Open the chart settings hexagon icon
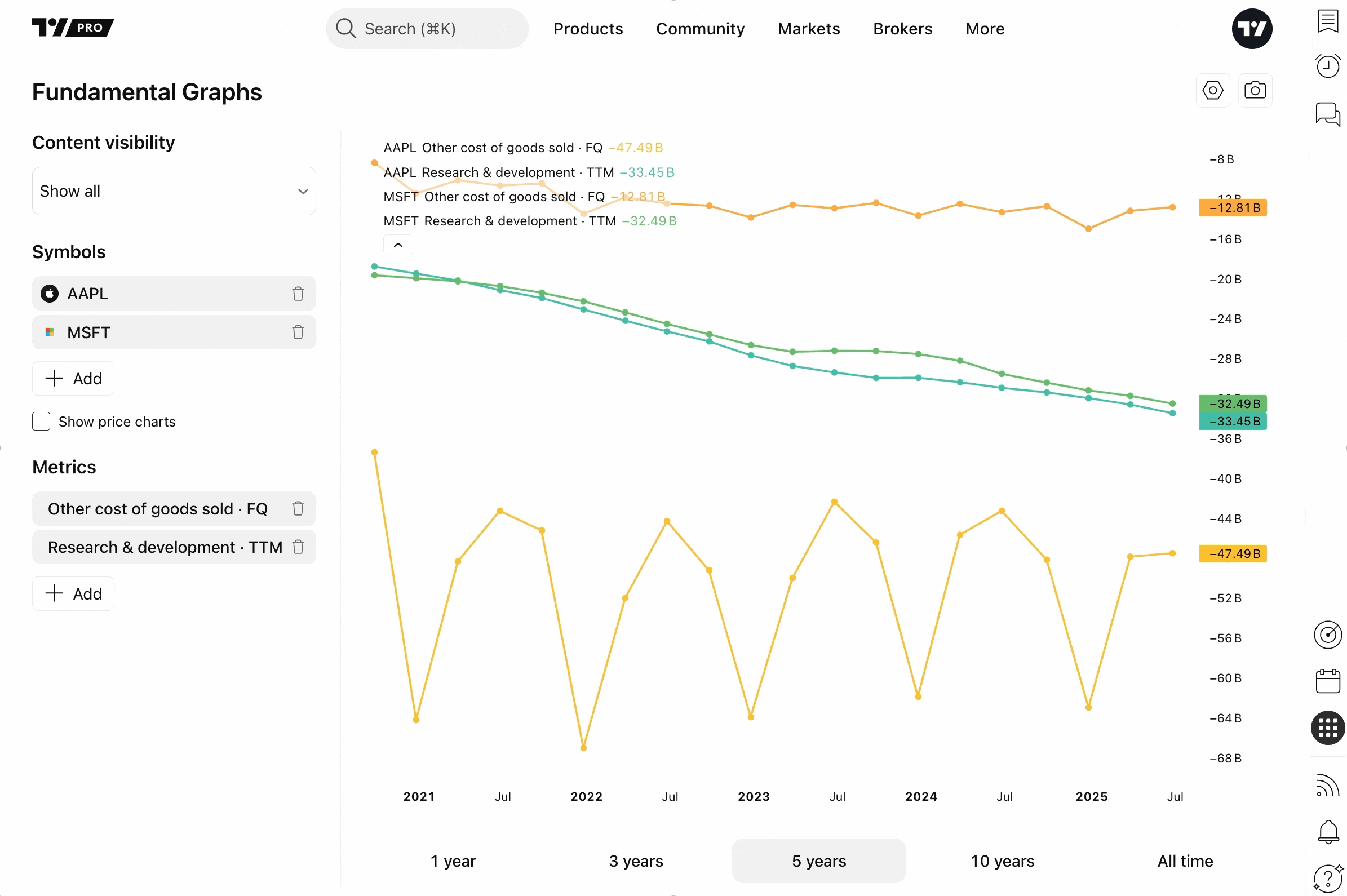Screen dimensions: 1347x896 (x=1212, y=90)
